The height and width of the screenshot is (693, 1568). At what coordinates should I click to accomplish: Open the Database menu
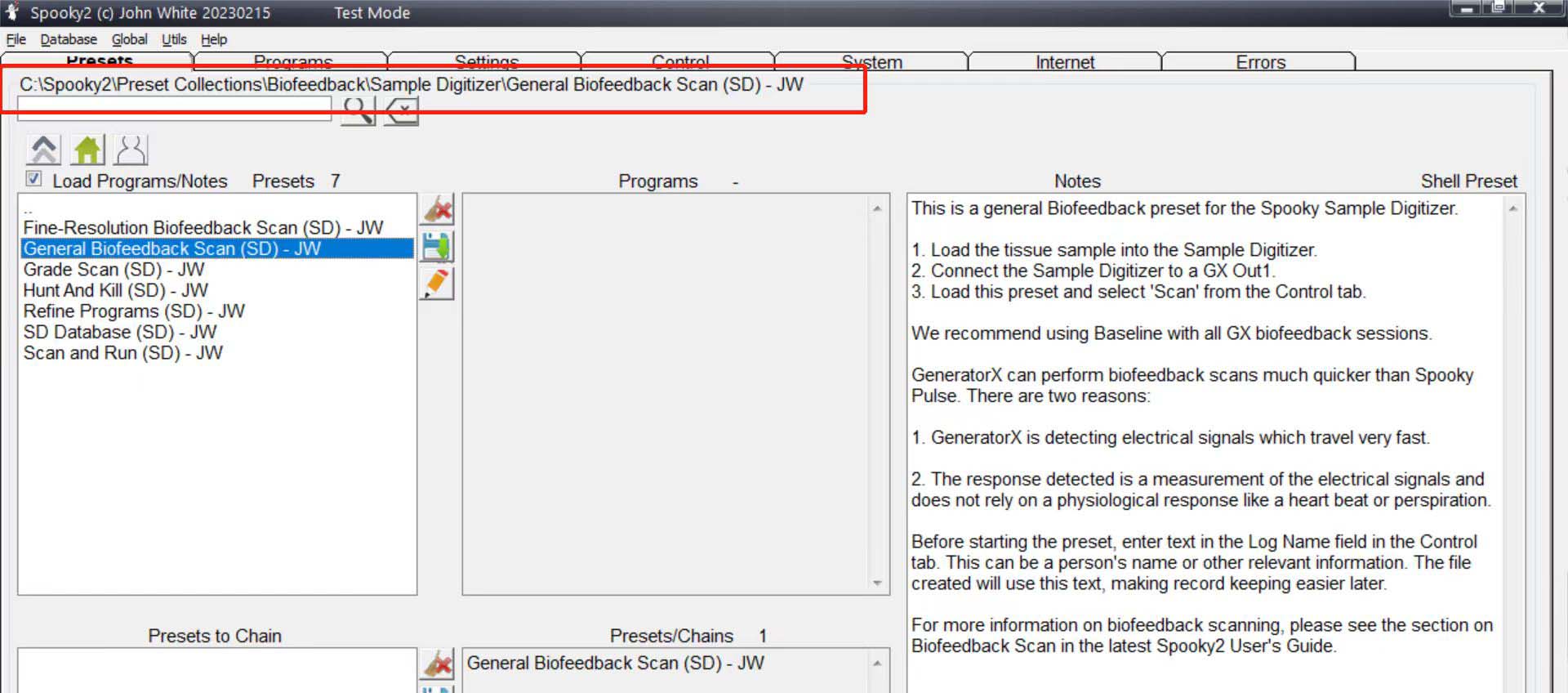(69, 39)
